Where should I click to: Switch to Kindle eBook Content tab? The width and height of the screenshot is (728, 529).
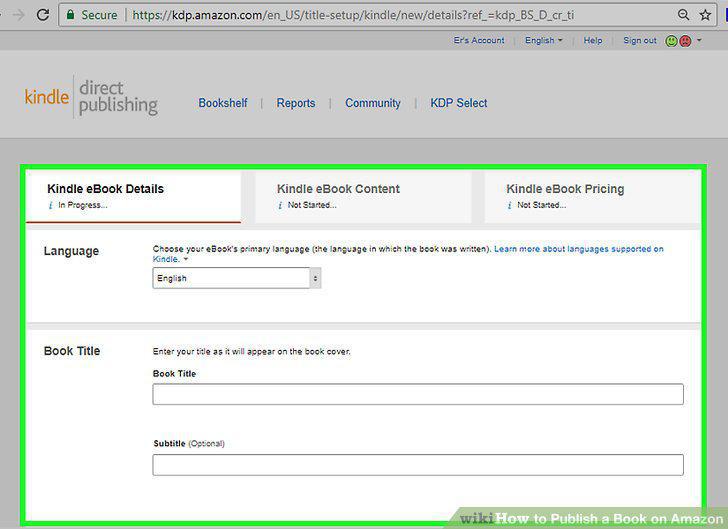coord(363,197)
